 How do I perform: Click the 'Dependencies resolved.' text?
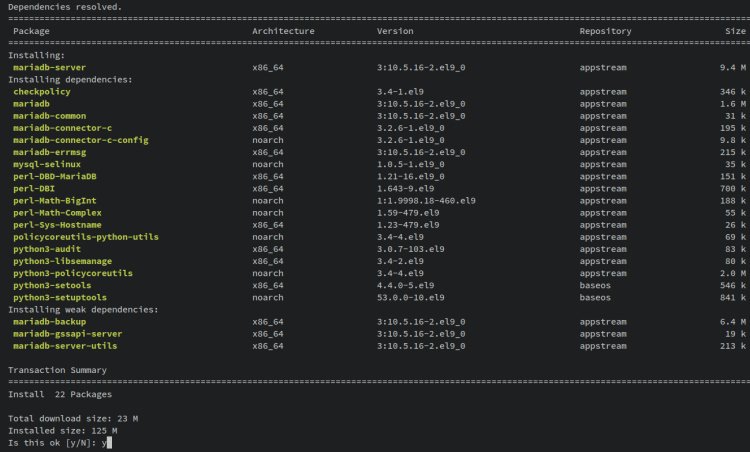click(x=65, y=7)
